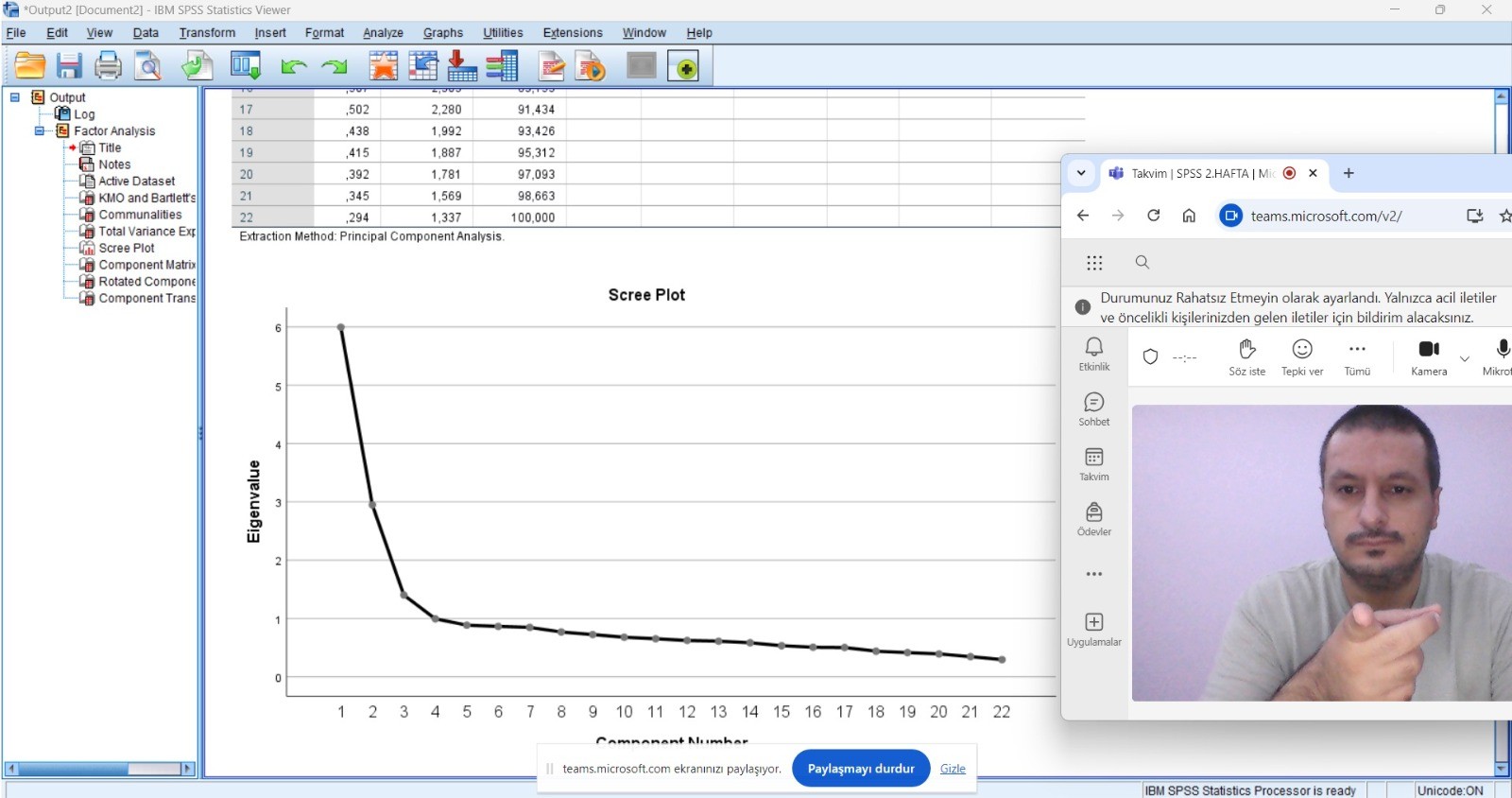The height and width of the screenshot is (798, 1512).
Task: Click the Gizle link
Action: pyautogui.click(x=953, y=769)
